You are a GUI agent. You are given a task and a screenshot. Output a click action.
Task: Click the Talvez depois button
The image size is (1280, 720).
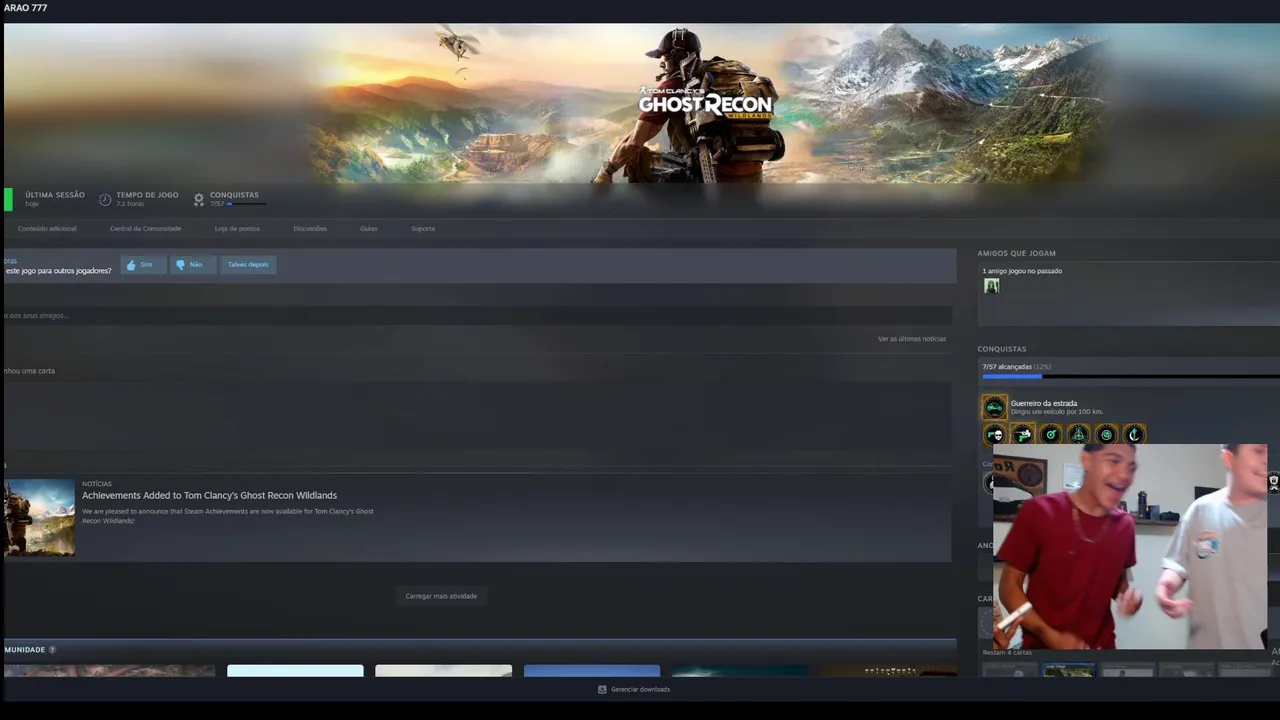[248, 264]
